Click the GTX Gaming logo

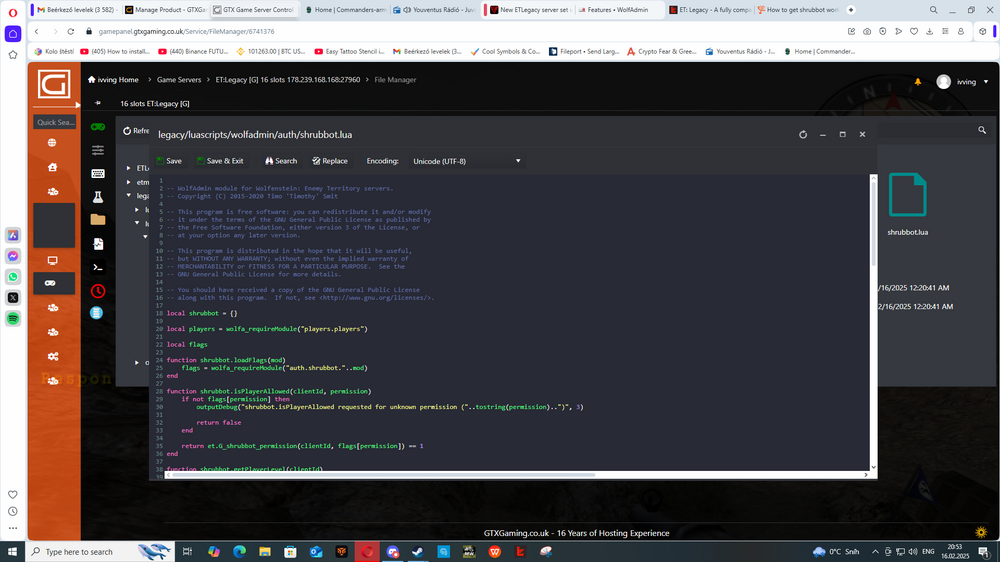pos(54,84)
